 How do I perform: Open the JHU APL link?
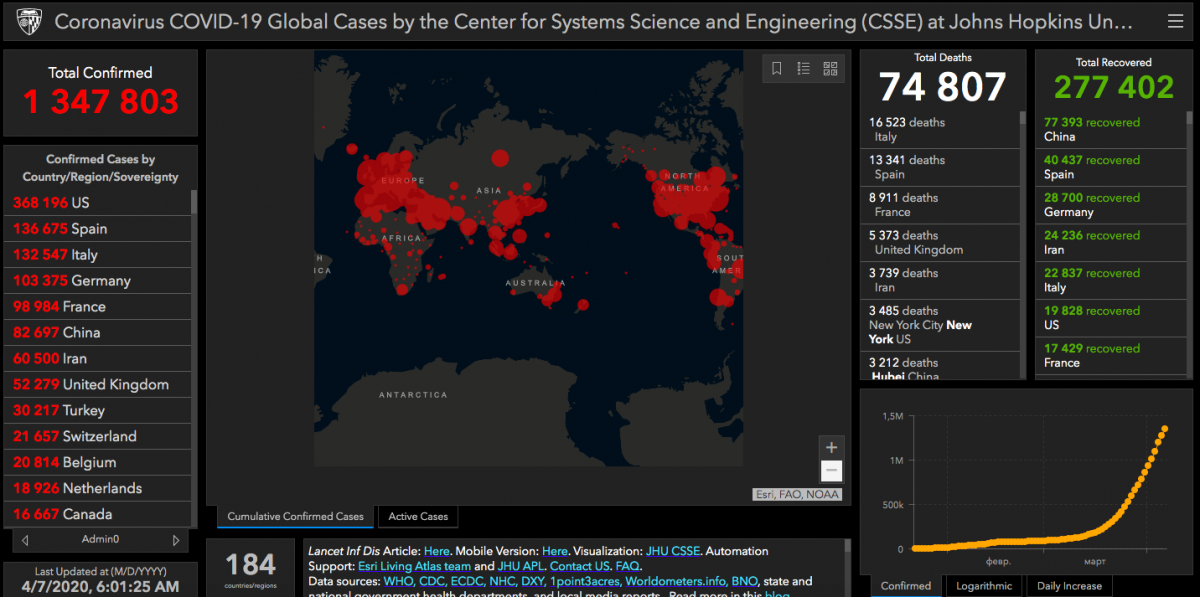point(520,566)
